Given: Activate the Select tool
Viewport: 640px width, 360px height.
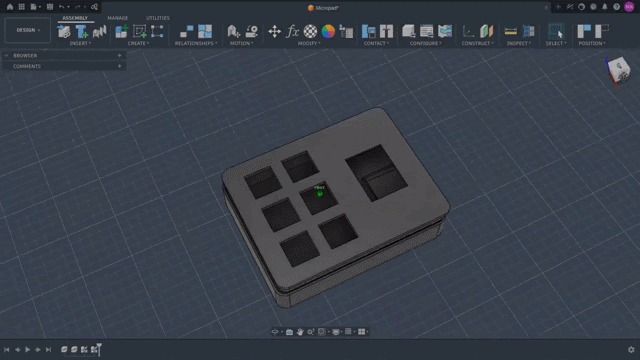Looking at the screenshot, I should click(x=556, y=31).
